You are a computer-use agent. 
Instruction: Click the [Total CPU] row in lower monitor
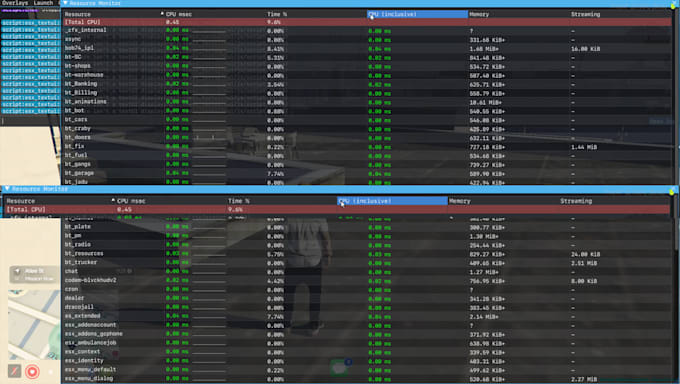337,210
